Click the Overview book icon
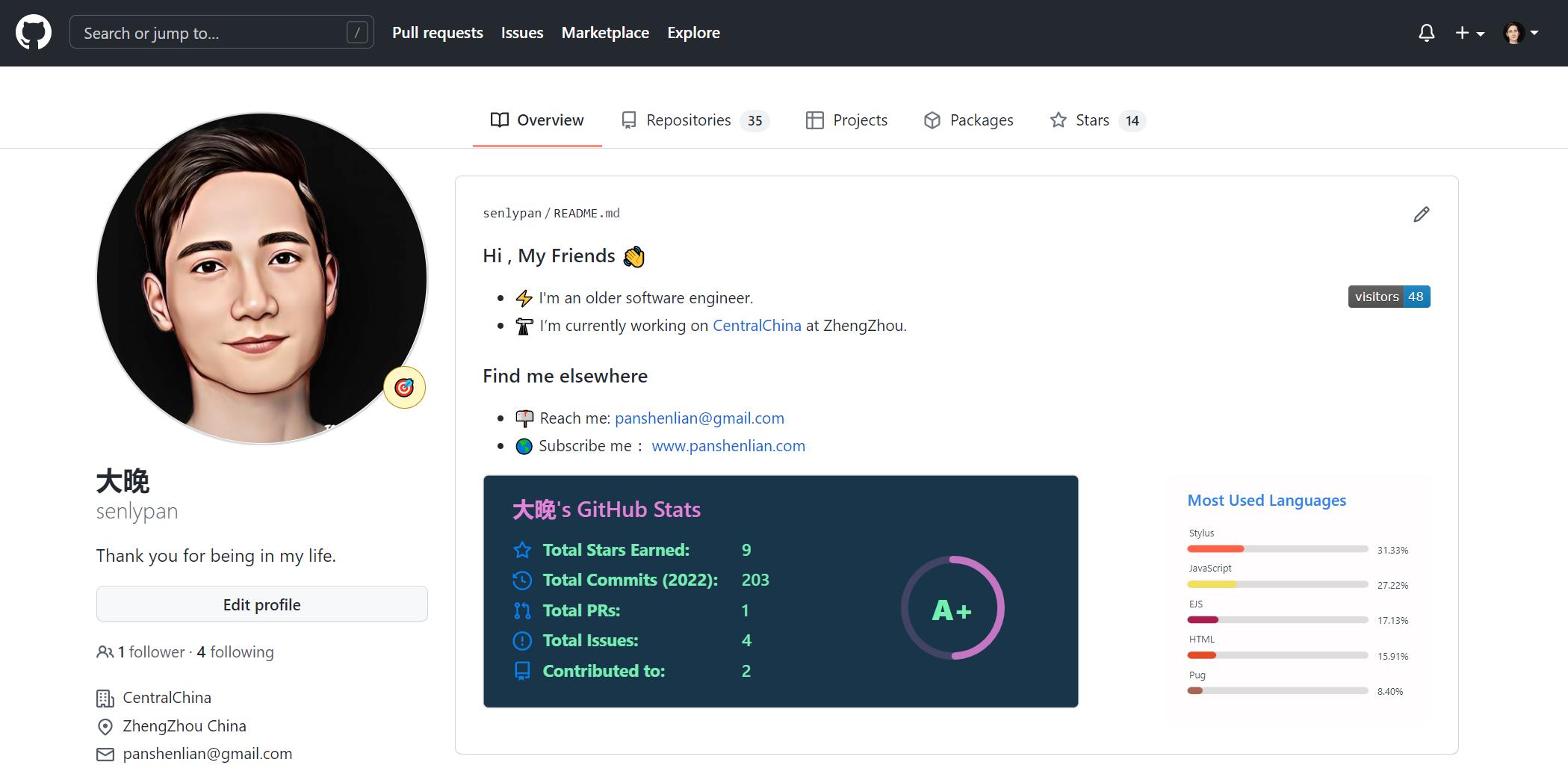 pos(500,120)
